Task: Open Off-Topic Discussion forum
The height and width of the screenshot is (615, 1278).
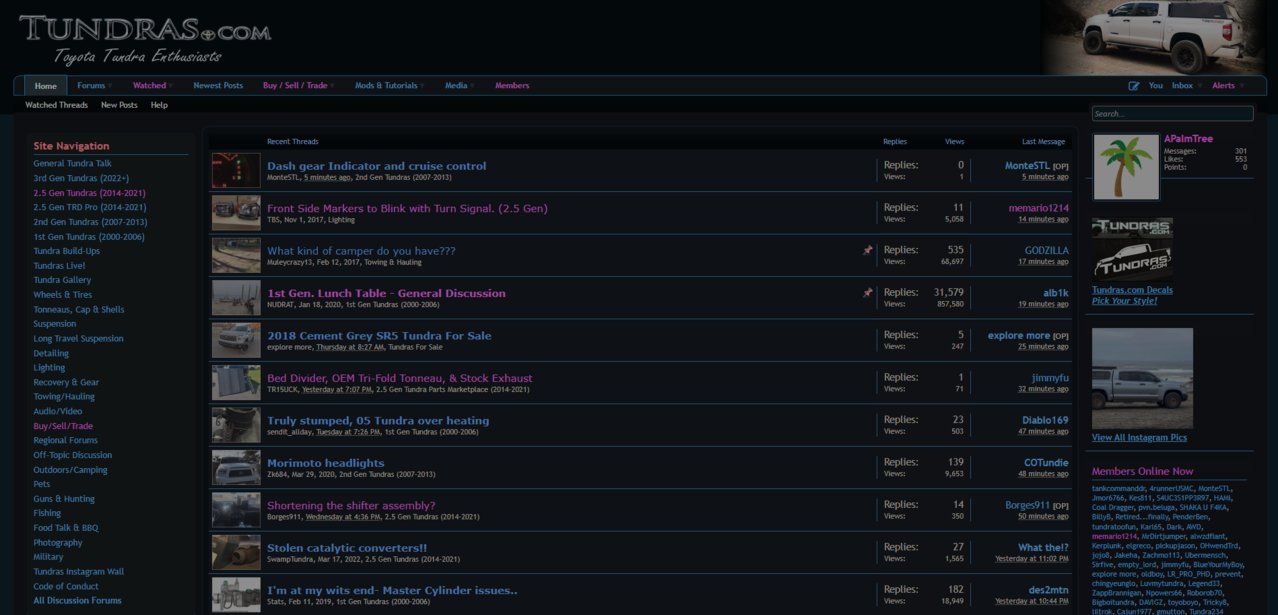Action: [73, 455]
